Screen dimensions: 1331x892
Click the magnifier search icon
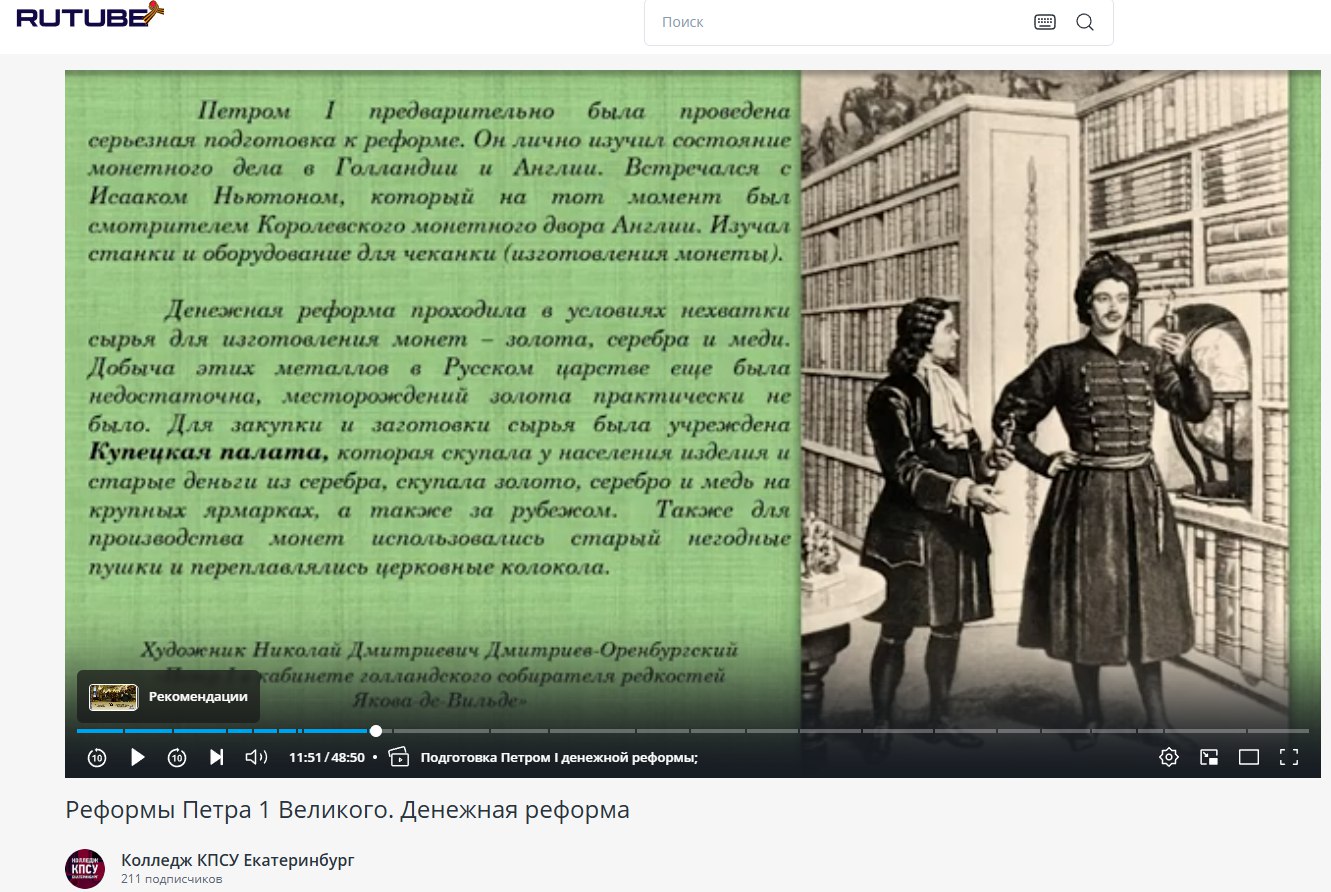point(1085,22)
